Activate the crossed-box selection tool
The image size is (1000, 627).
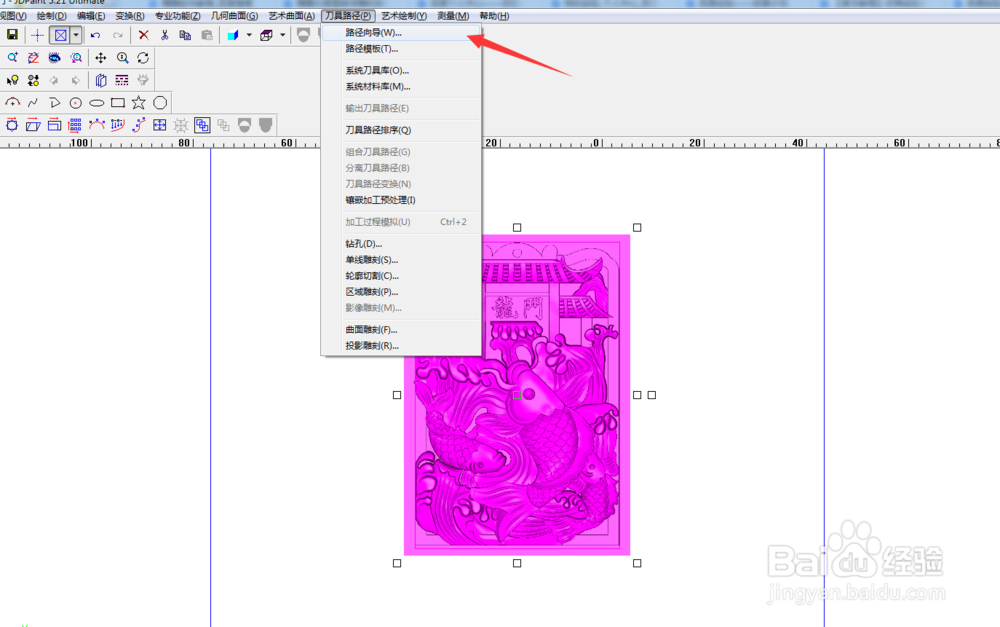(x=60, y=35)
